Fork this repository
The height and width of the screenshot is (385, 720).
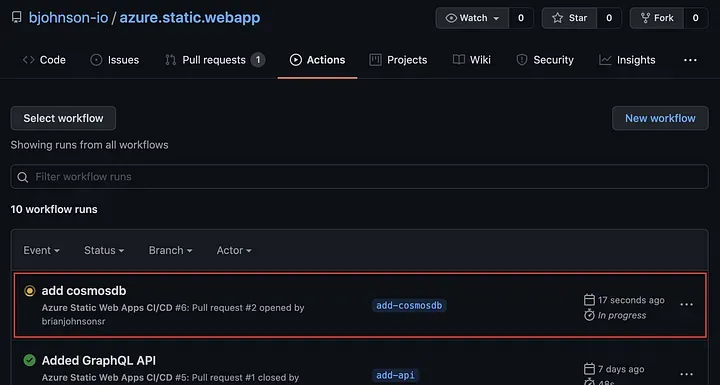click(x=657, y=18)
